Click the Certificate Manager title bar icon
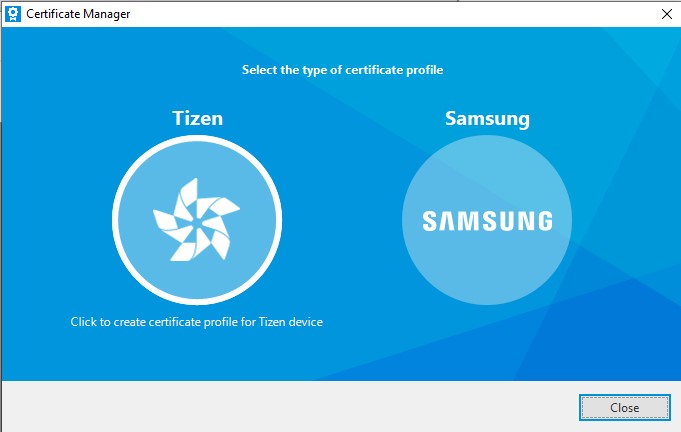681x432 pixels. pos(13,14)
